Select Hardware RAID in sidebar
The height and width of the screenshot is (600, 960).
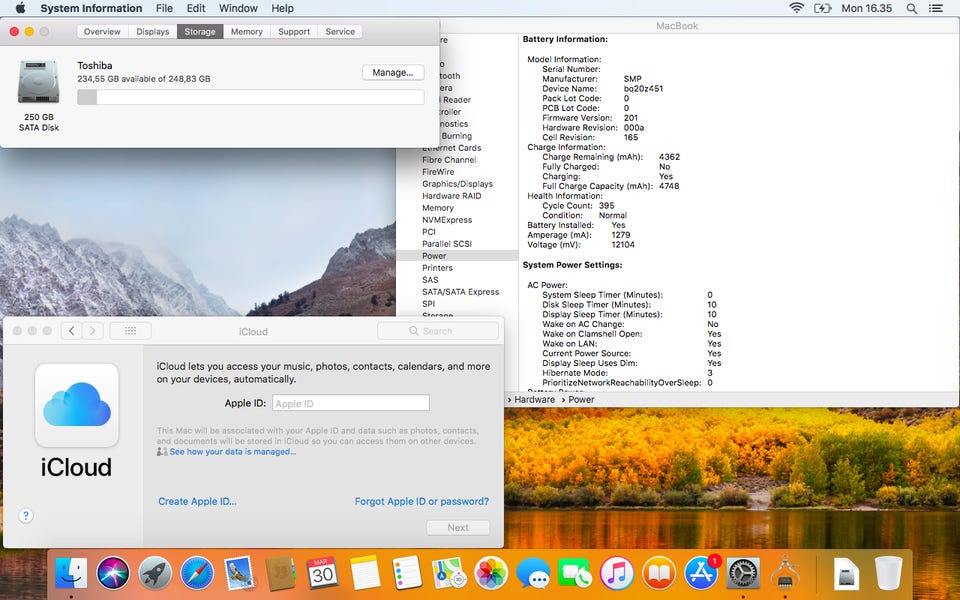[451, 196]
